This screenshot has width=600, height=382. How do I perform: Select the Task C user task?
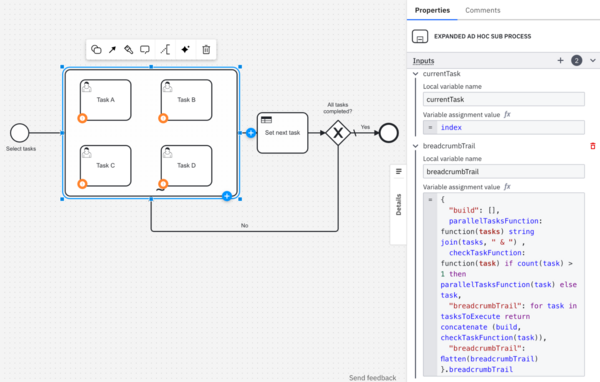[x=106, y=166]
